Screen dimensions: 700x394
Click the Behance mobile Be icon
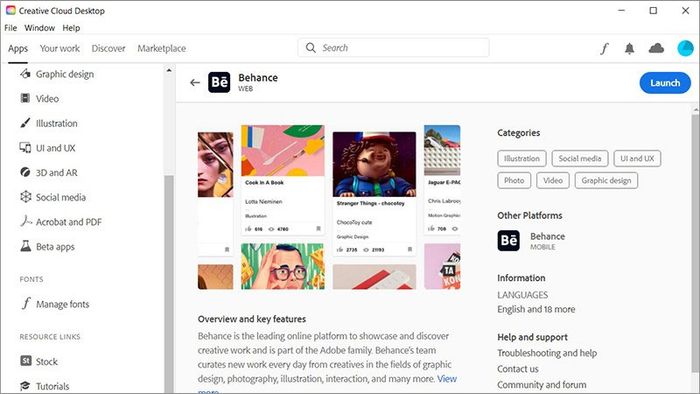pyautogui.click(x=508, y=241)
